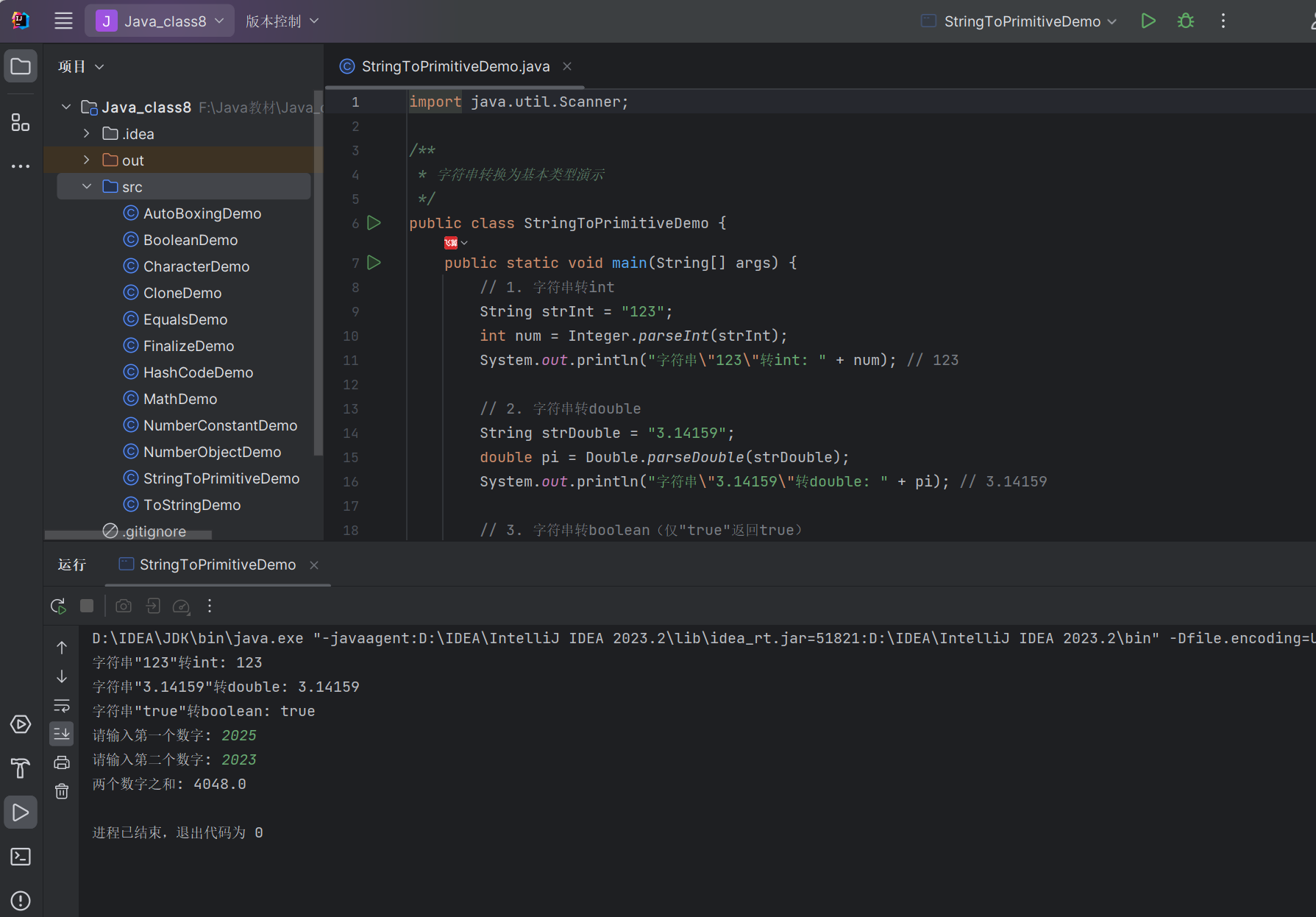Screen dimensions: 1316x917
Task: Open Terminal tool window
Action: click(x=21, y=857)
